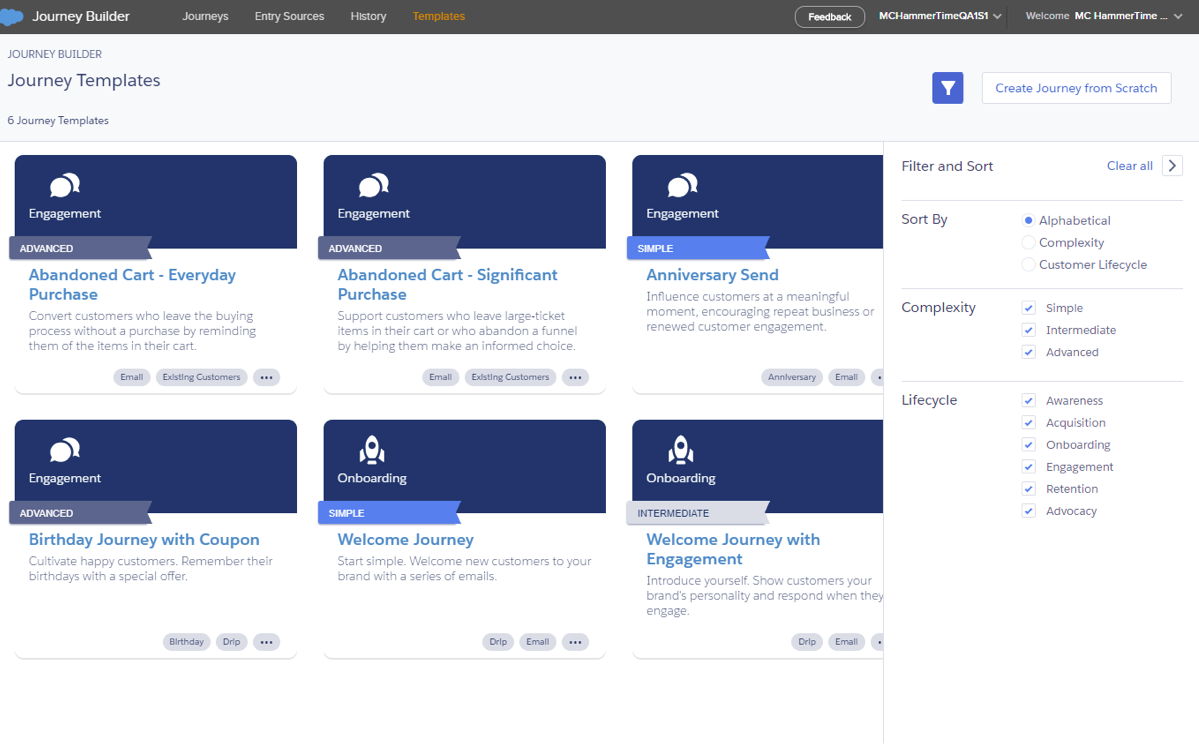Click the Clear all link
This screenshot has height=755, width=1199.
pos(1129,166)
